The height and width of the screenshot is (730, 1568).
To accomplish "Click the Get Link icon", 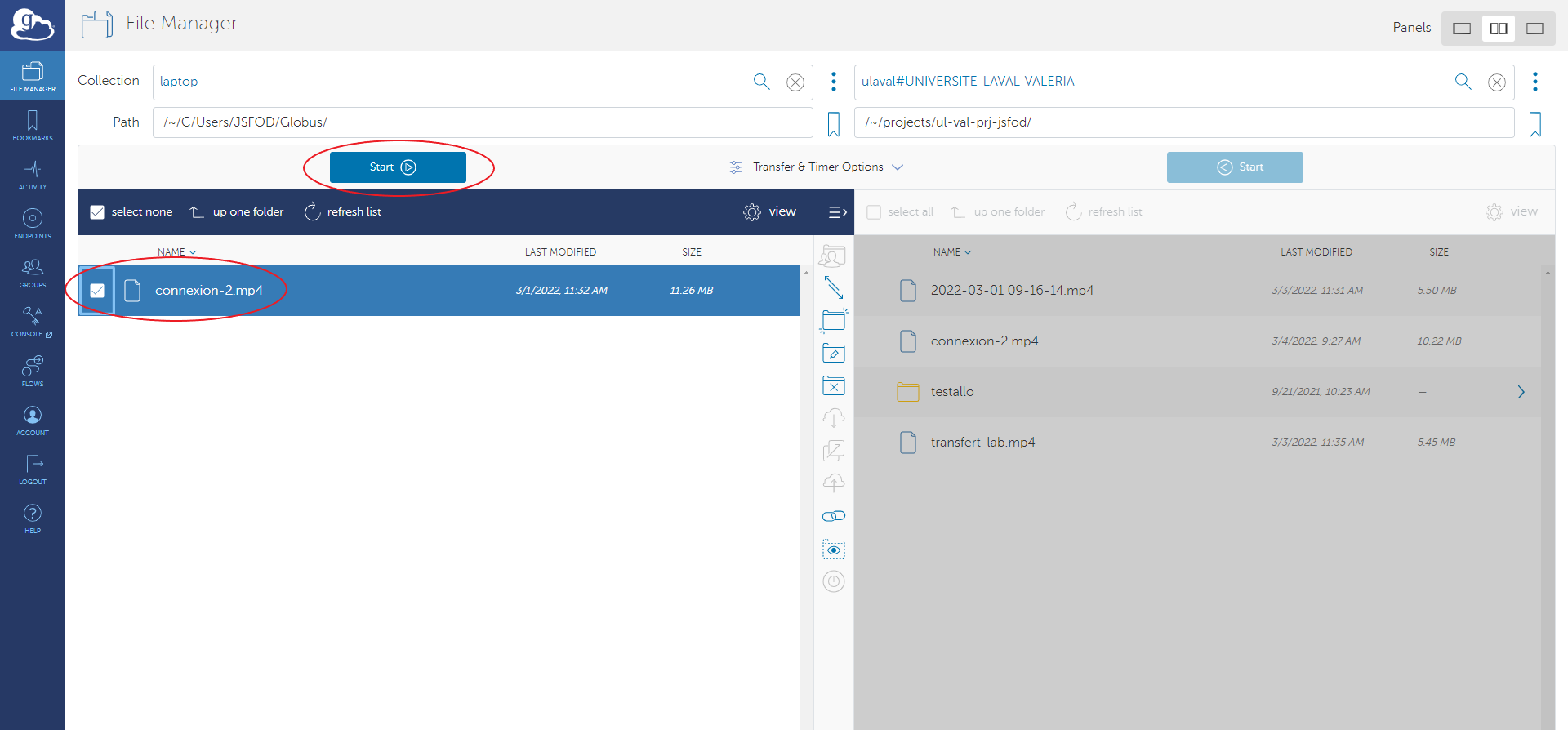I will coord(833,516).
